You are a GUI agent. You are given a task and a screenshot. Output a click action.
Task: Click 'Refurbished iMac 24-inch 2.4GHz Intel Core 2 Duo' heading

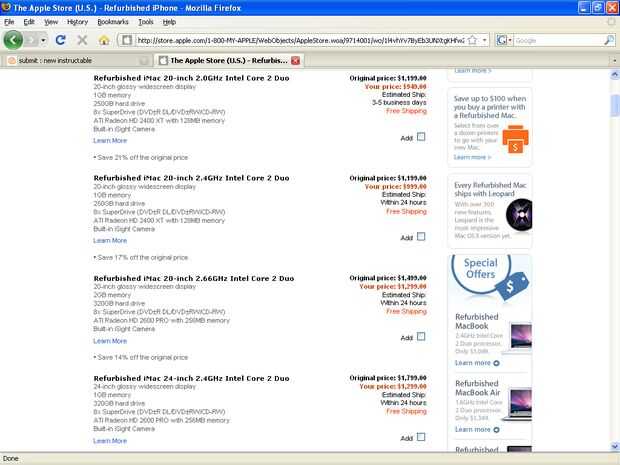(191, 378)
